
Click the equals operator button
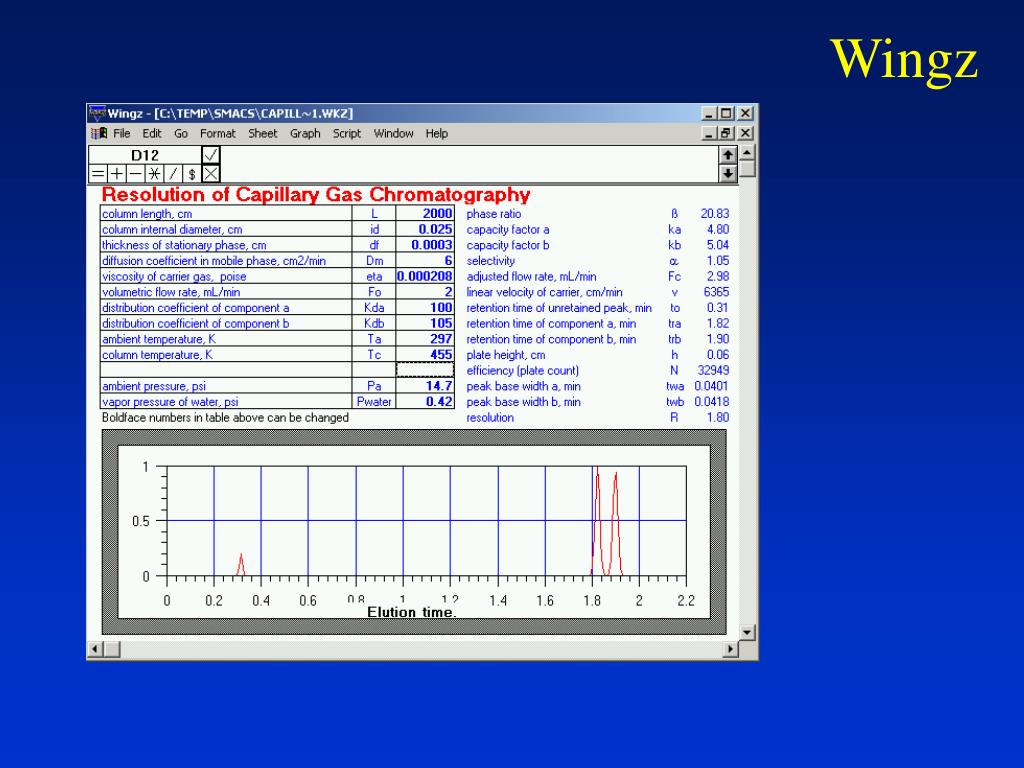[97, 174]
